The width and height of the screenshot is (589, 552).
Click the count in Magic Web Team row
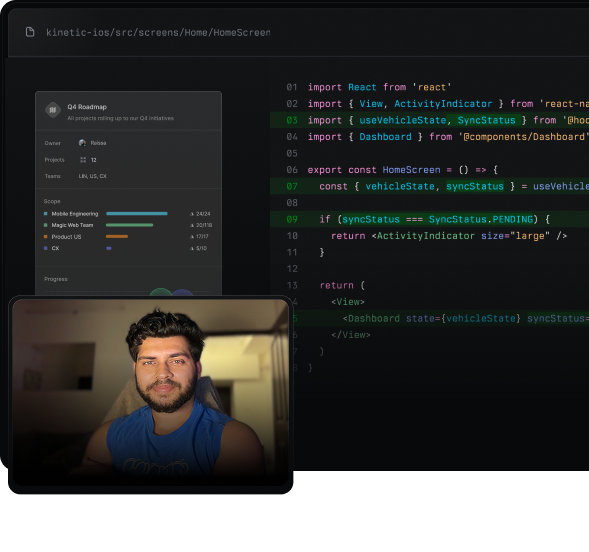click(204, 225)
